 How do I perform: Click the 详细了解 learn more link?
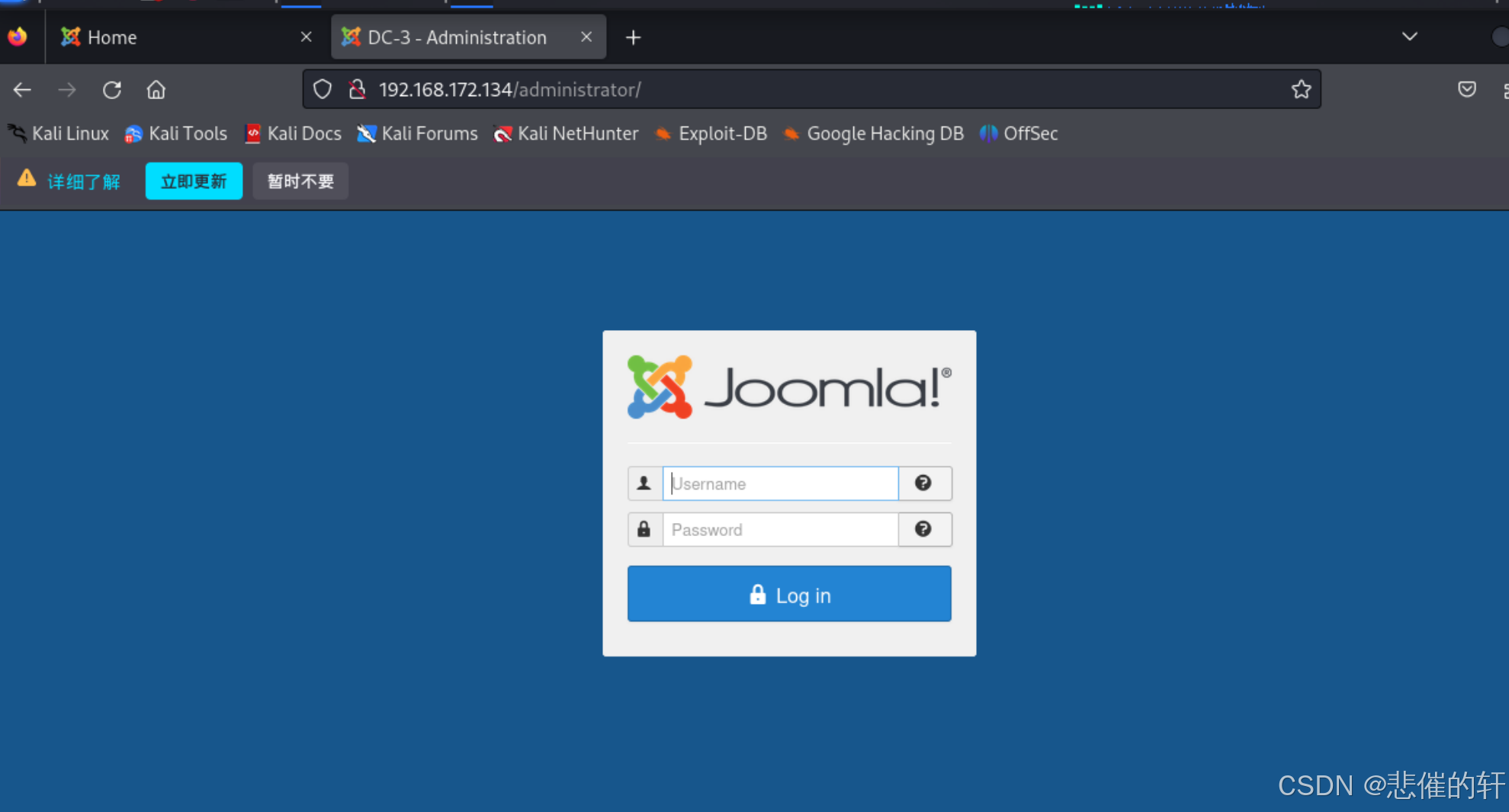click(84, 181)
